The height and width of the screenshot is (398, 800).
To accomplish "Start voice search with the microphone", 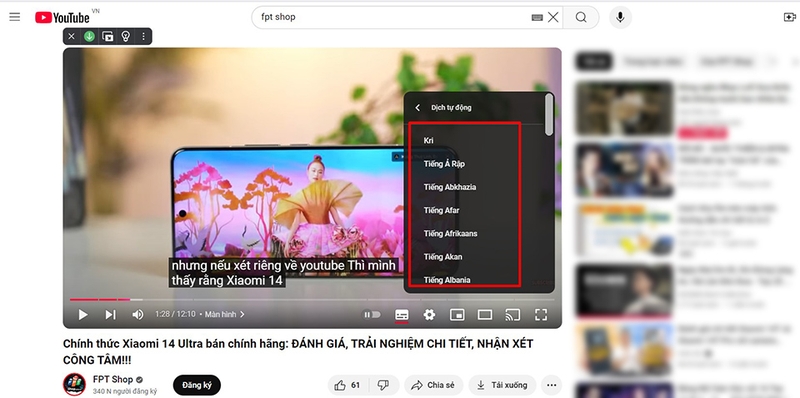I will coord(620,17).
